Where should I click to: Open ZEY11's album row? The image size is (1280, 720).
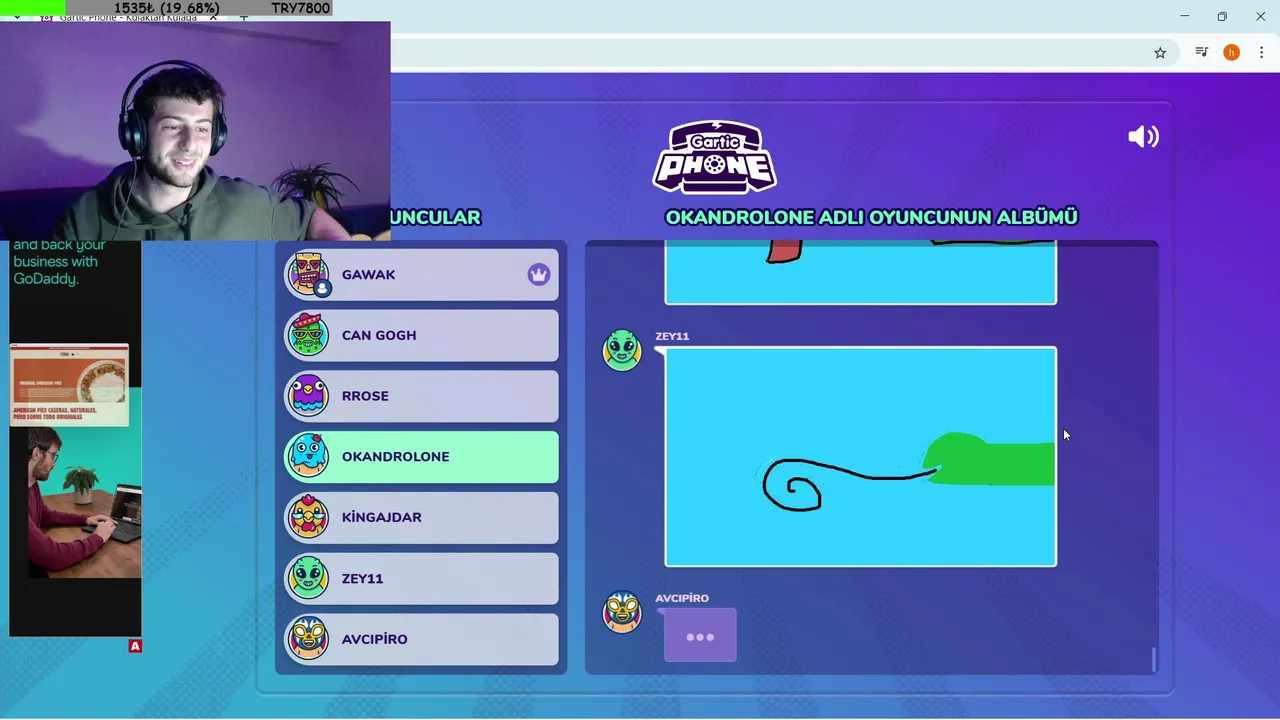click(422, 578)
